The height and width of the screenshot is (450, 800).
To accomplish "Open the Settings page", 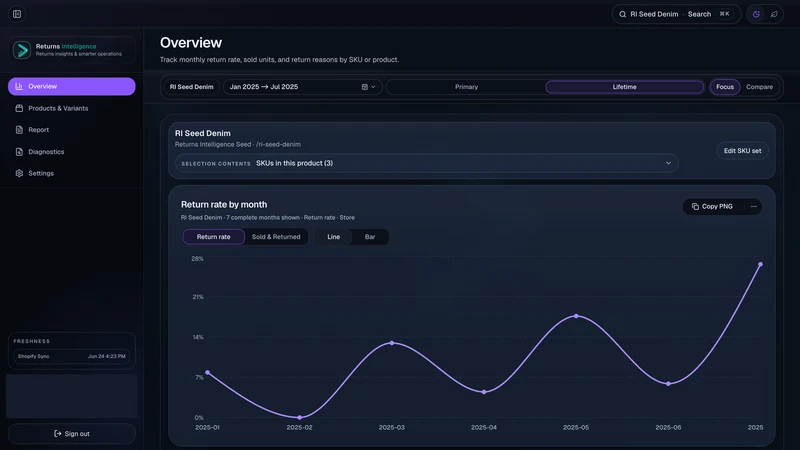I will coord(71,173).
